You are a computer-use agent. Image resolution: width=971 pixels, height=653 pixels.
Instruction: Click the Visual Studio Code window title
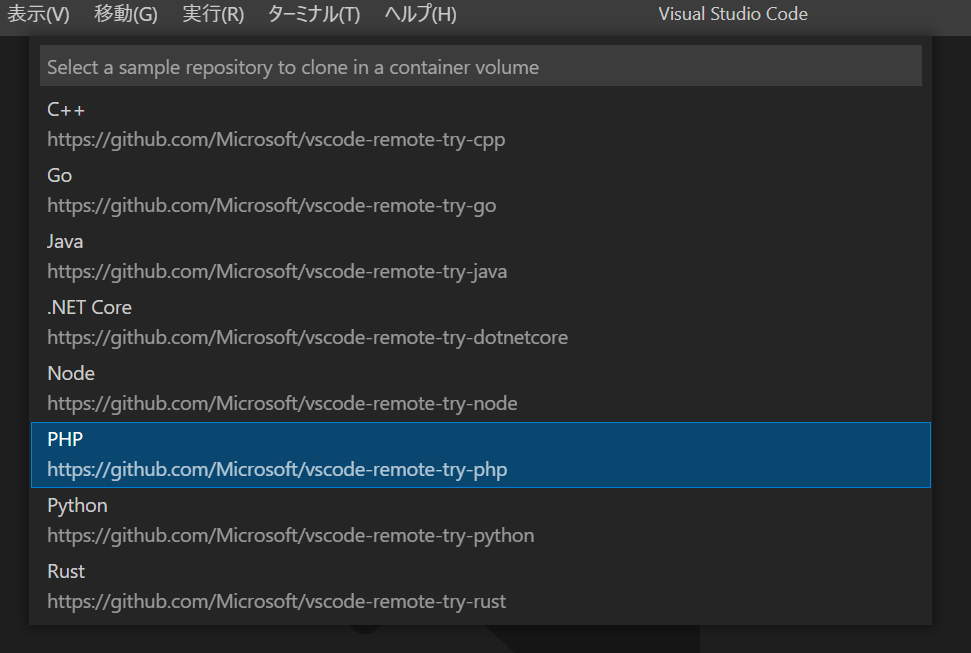733,14
